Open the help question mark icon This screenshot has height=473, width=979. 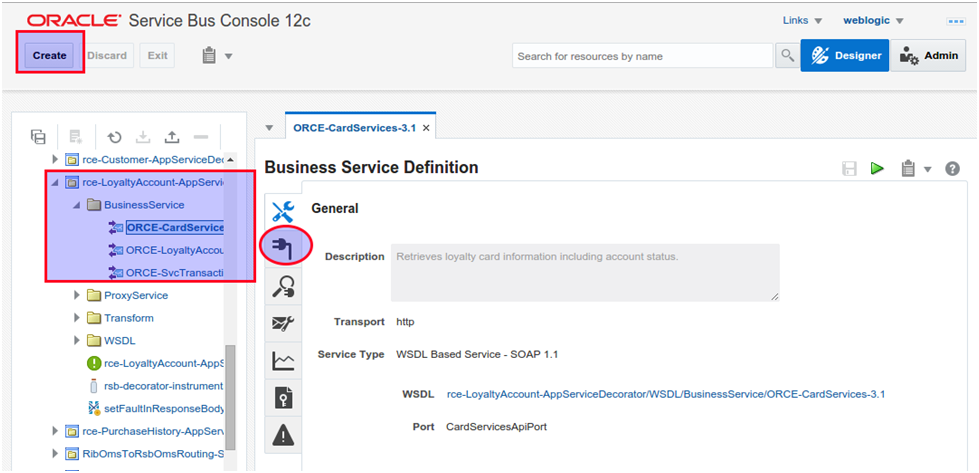tap(952, 168)
